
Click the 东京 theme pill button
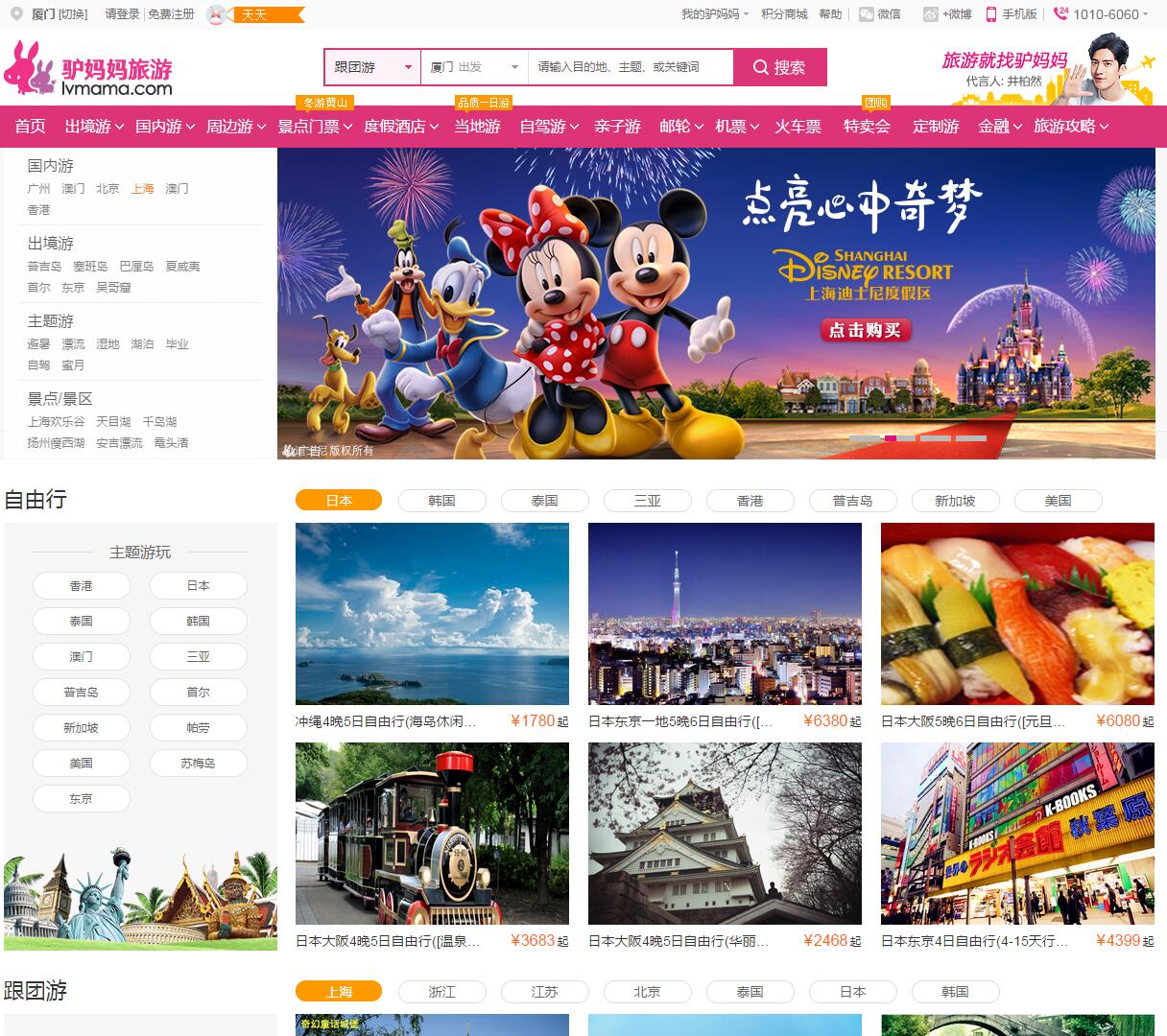pyautogui.click(x=81, y=799)
